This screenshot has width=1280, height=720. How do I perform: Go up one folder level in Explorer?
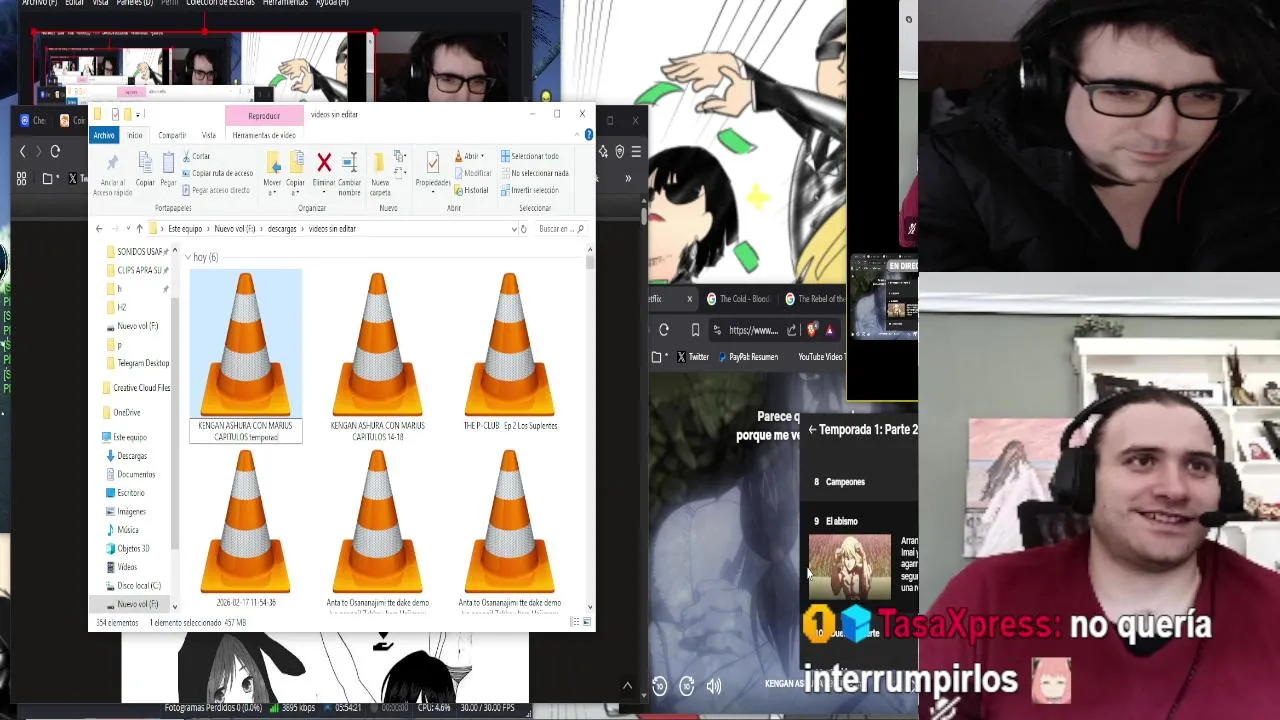[139, 229]
